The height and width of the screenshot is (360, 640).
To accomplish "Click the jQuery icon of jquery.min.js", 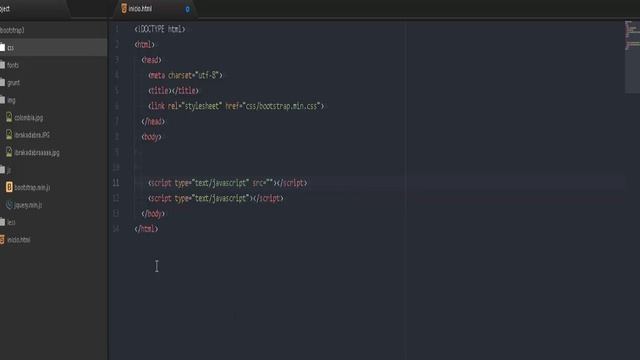I will pos(9,205).
